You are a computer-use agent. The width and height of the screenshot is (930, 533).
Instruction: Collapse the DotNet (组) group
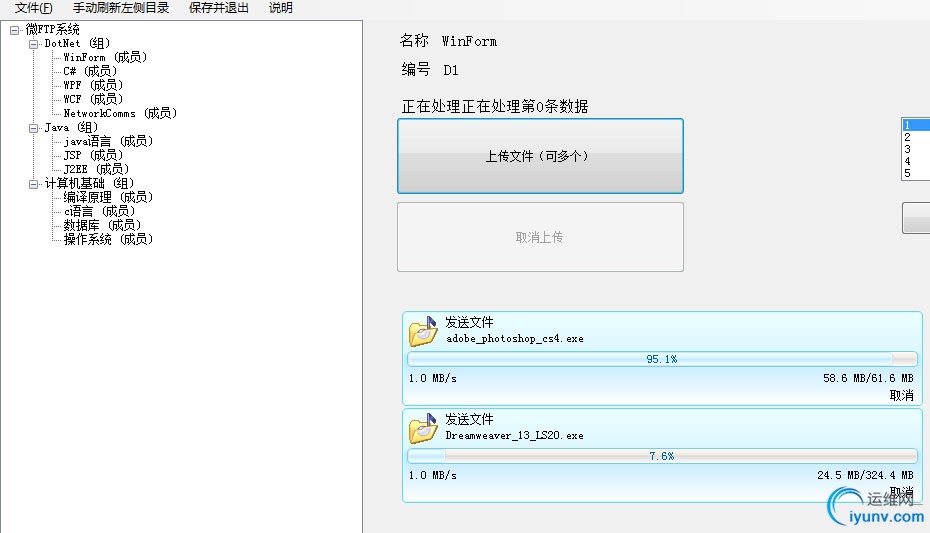(33, 44)
